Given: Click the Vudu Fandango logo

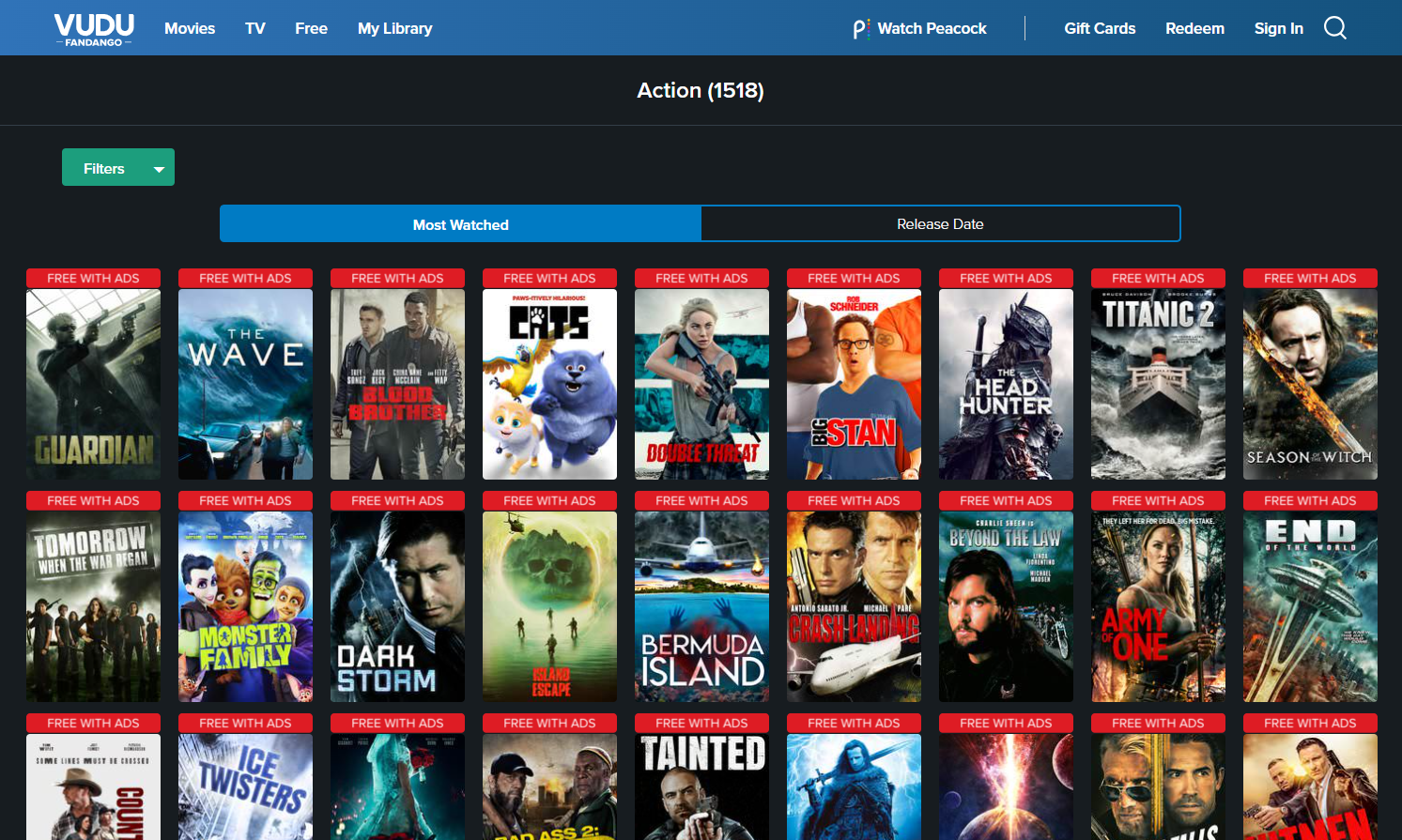Looking at the screenshot, I should click(x=94, y=29).
